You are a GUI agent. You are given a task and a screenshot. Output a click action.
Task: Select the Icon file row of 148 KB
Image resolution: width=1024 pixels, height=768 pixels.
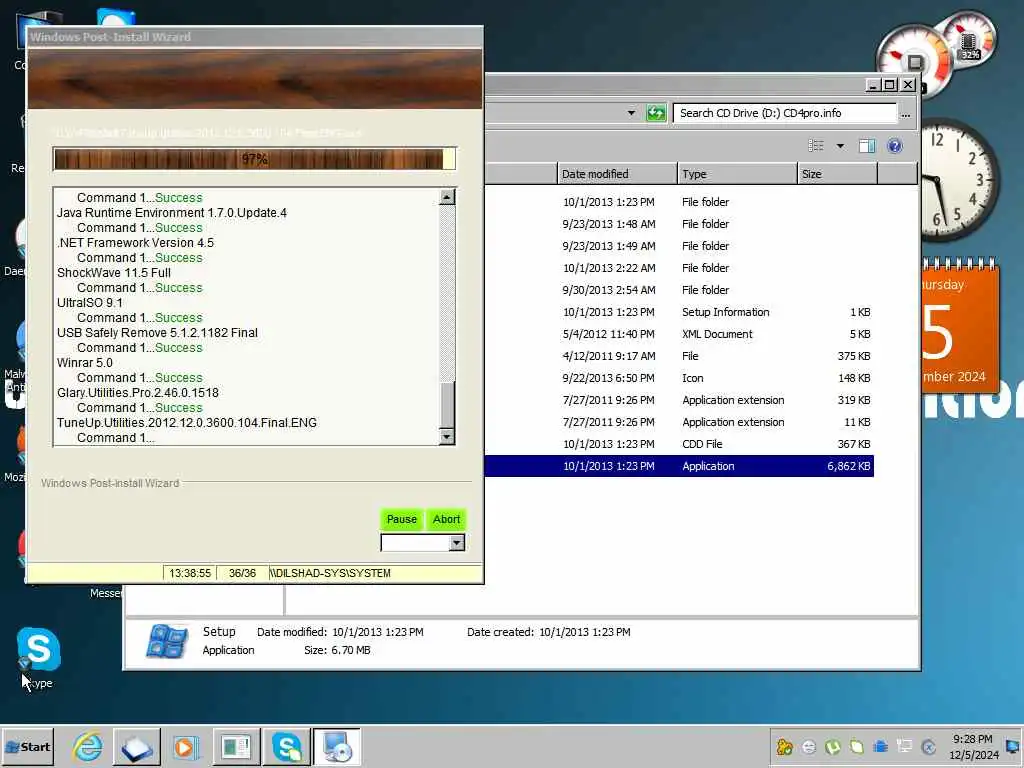click(x=679, y=378)
